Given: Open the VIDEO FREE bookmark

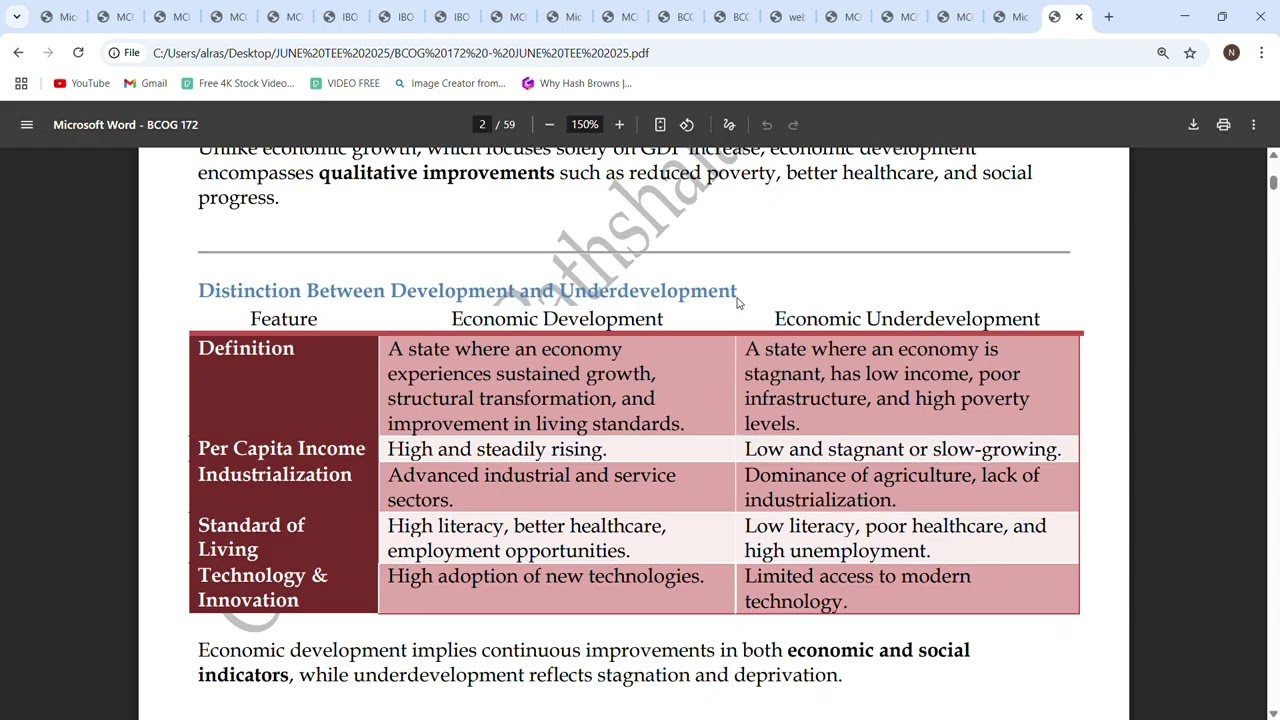Looking at the screenshot, I should pyautogui.click(x=345, y=84).
